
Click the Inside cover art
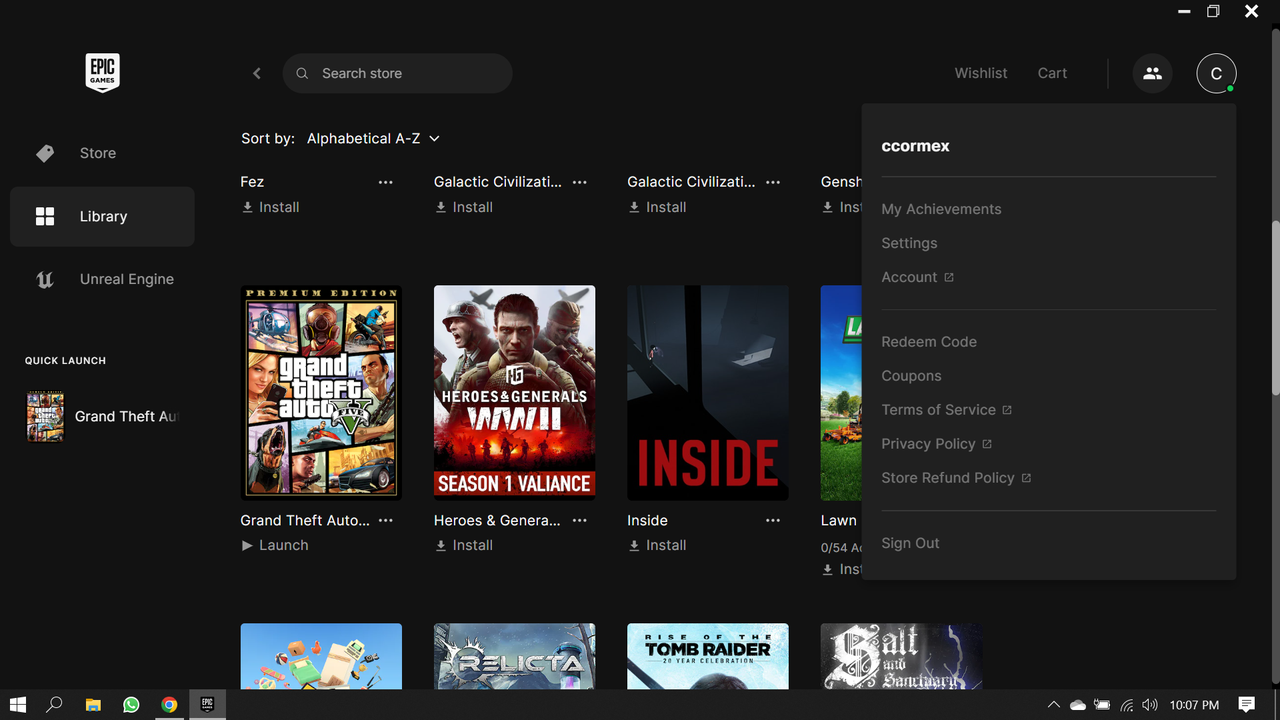pos(708,393)
